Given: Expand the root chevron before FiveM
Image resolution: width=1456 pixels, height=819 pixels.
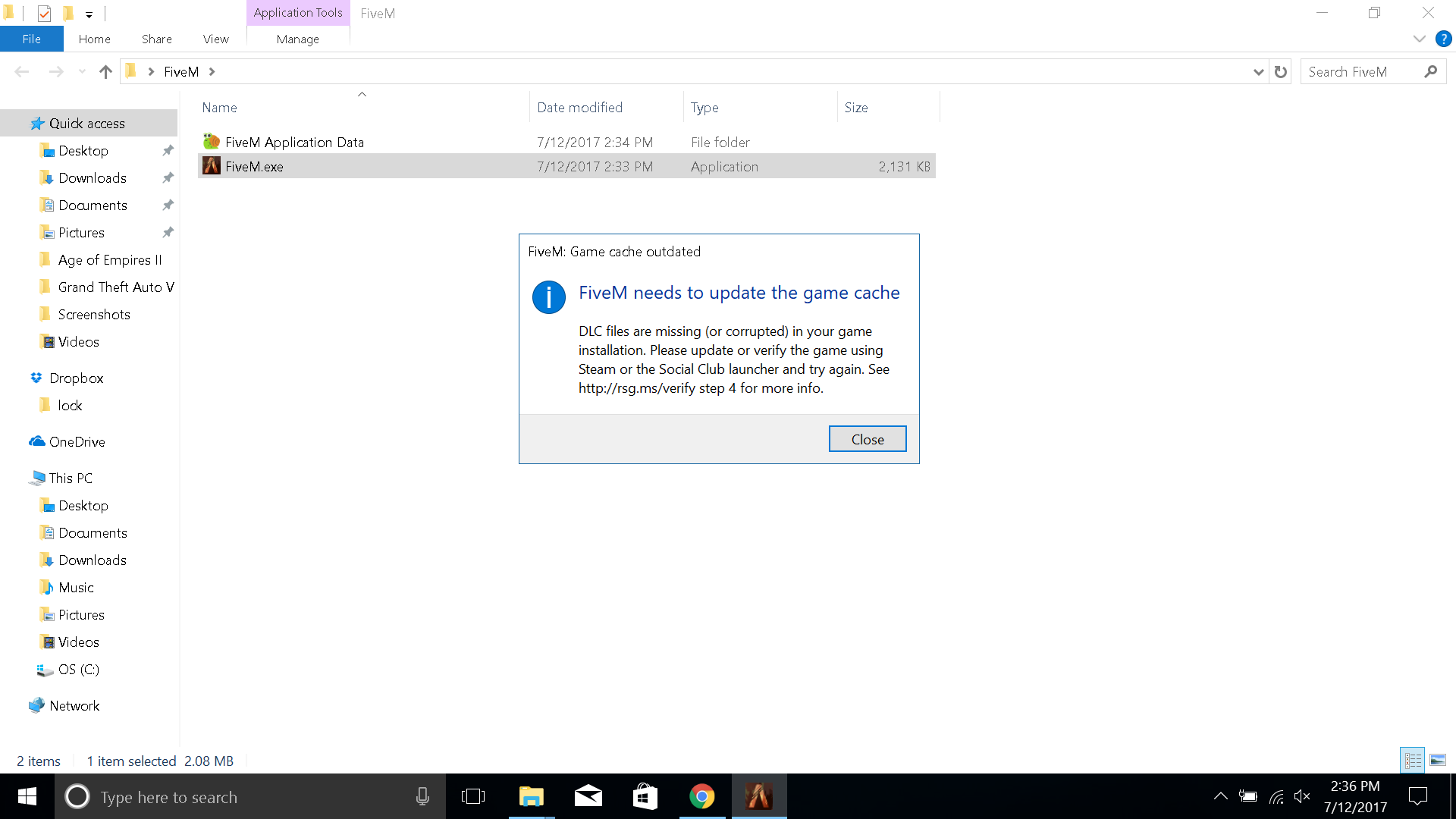Looking at the screenshot, I should [x=151, y=71].
